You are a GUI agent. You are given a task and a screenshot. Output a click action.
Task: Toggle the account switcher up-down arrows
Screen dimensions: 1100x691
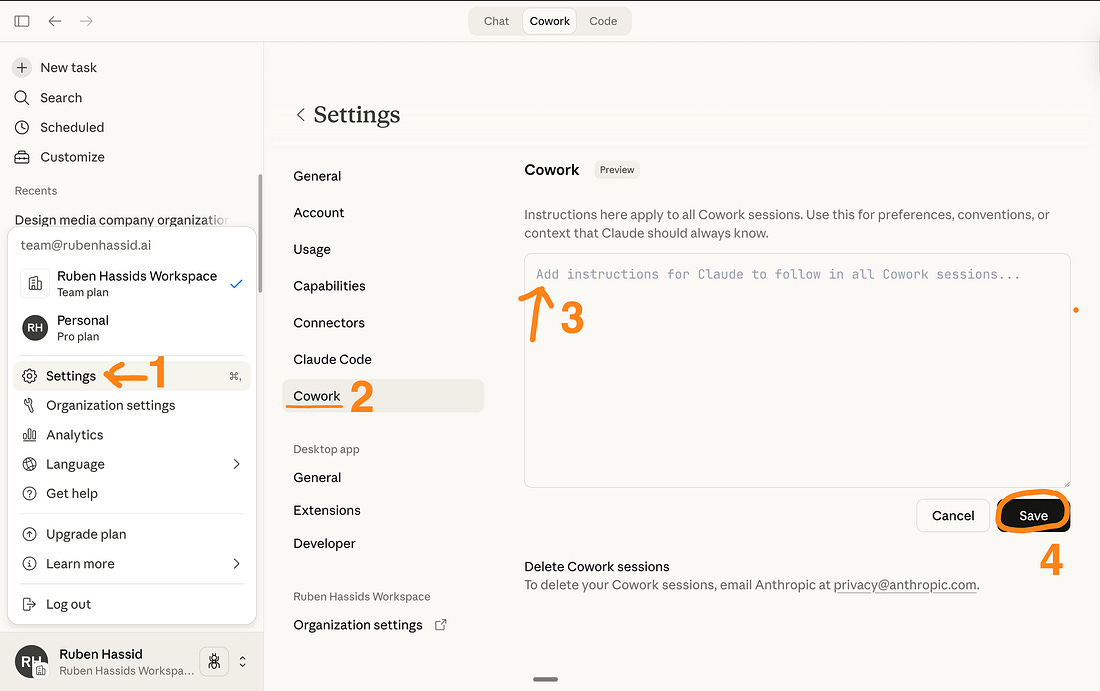tap(243, 662)
